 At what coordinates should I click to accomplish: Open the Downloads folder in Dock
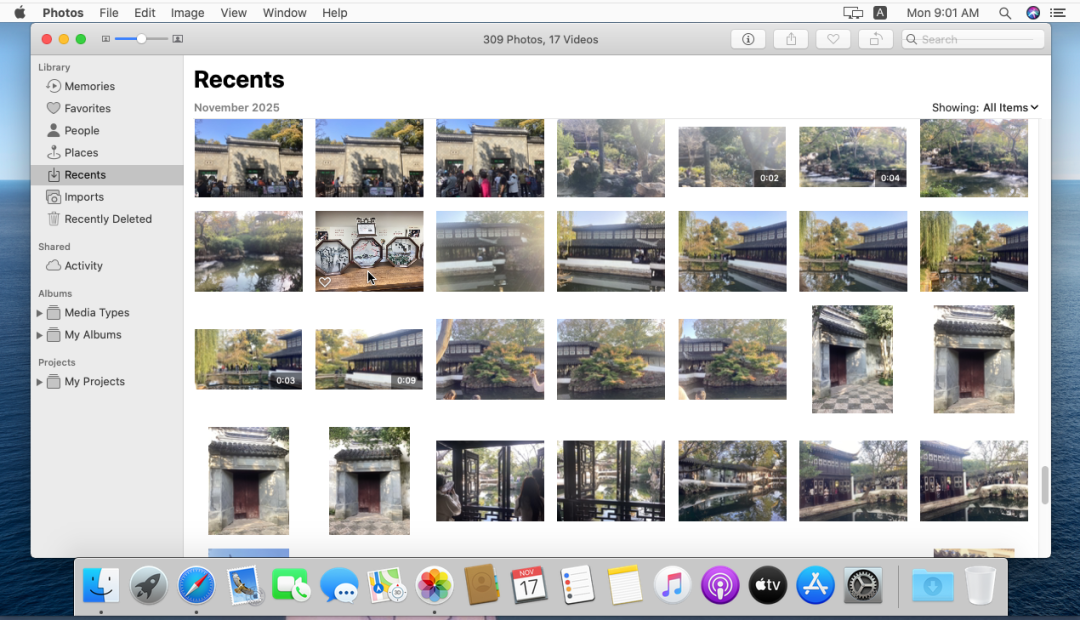[933, 586]
